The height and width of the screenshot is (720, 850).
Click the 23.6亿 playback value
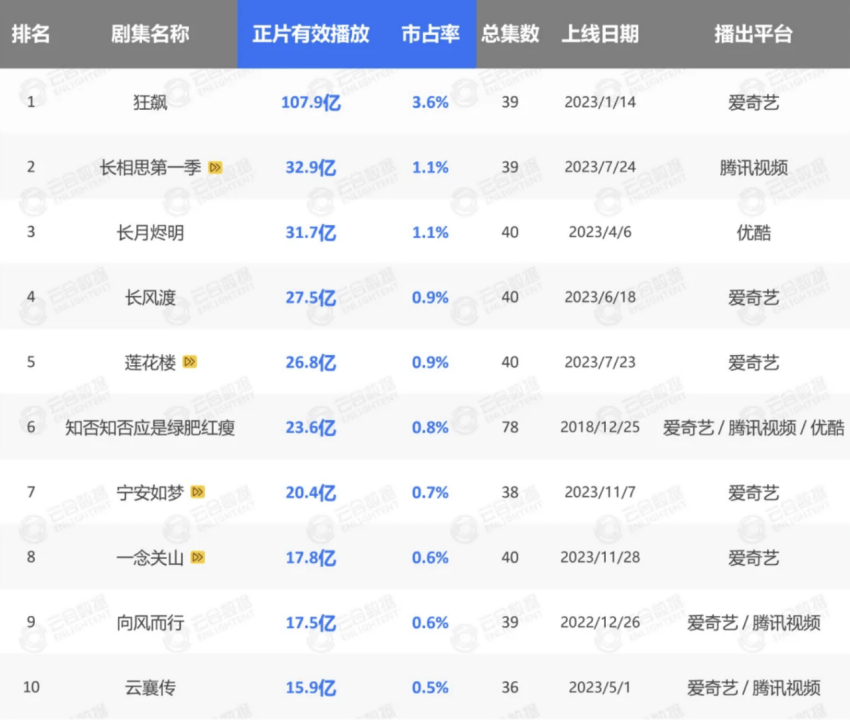coord(311,427)
